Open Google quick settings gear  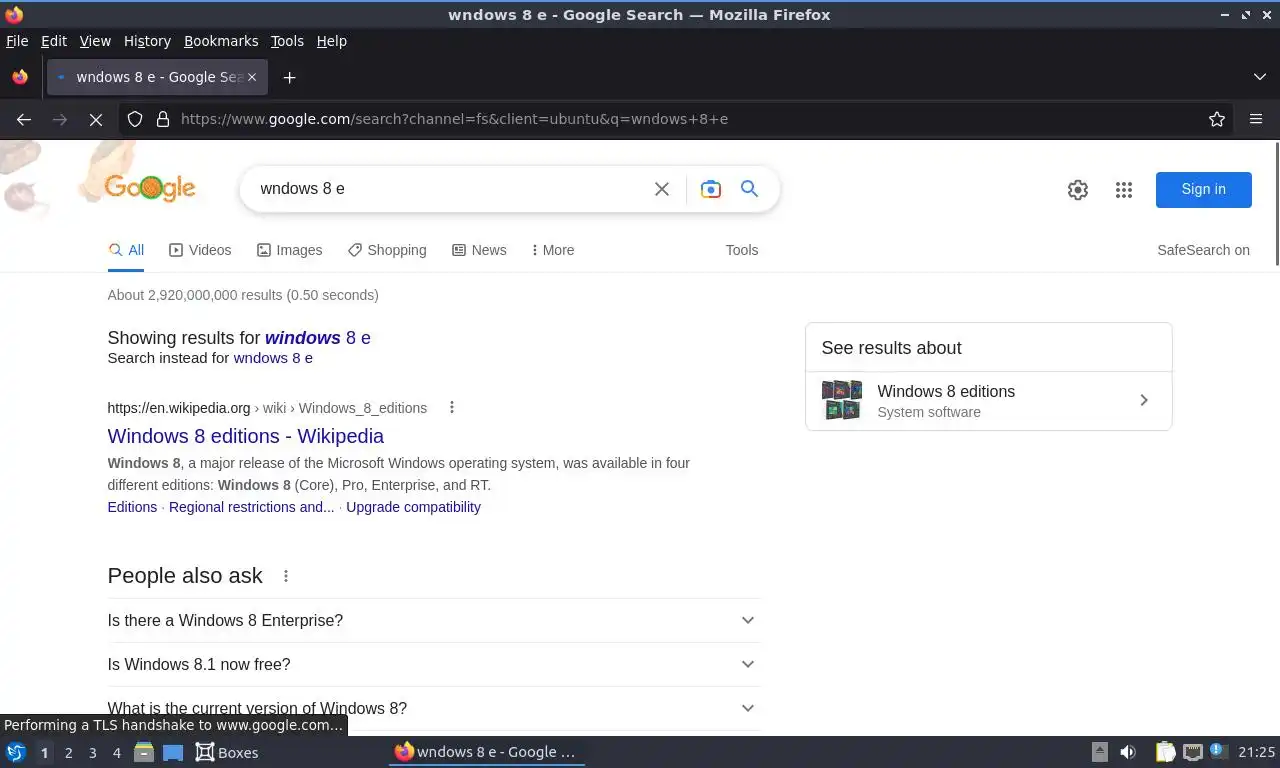pos(1077,190)
